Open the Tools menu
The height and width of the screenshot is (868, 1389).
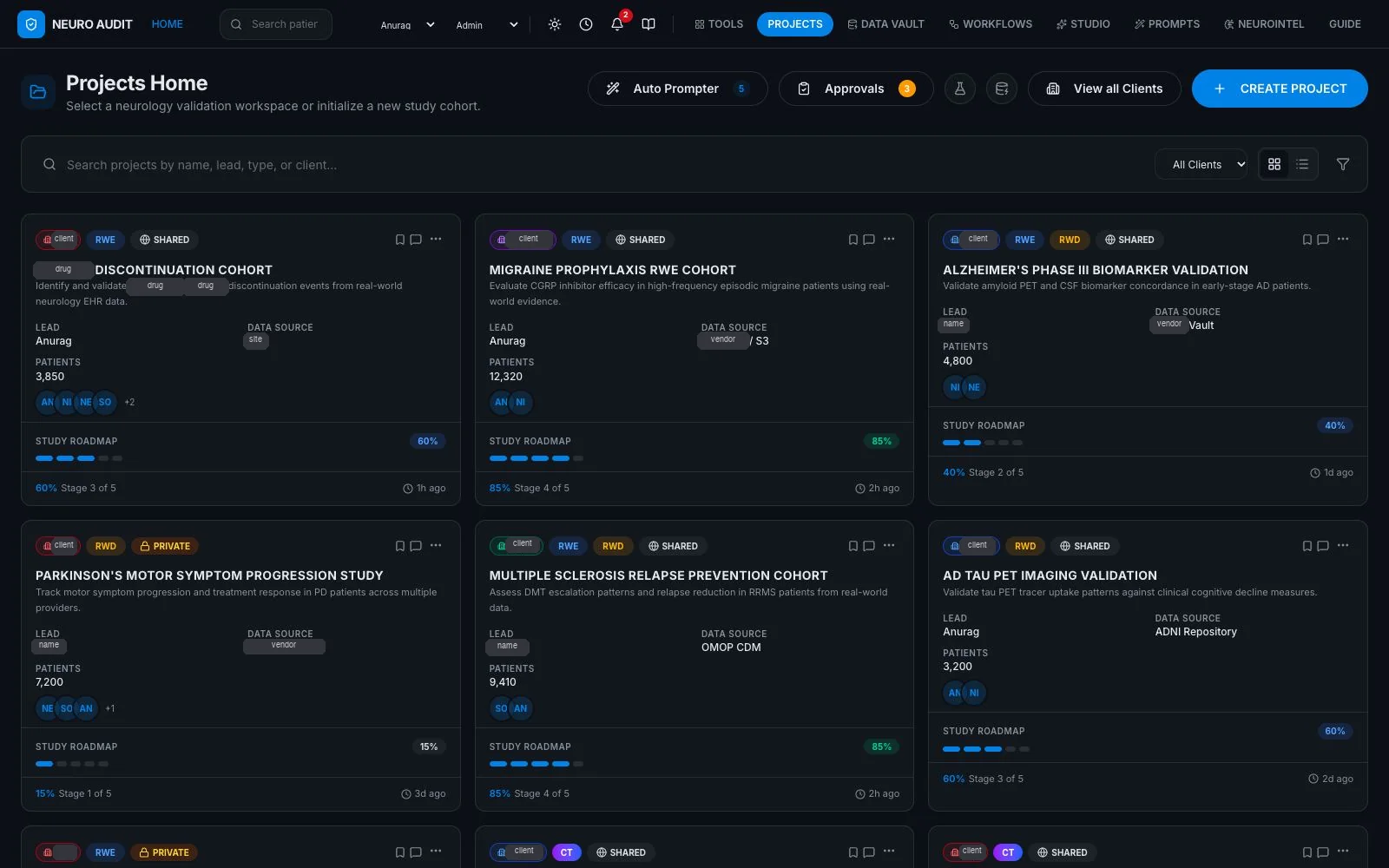[x=719, y=24]
